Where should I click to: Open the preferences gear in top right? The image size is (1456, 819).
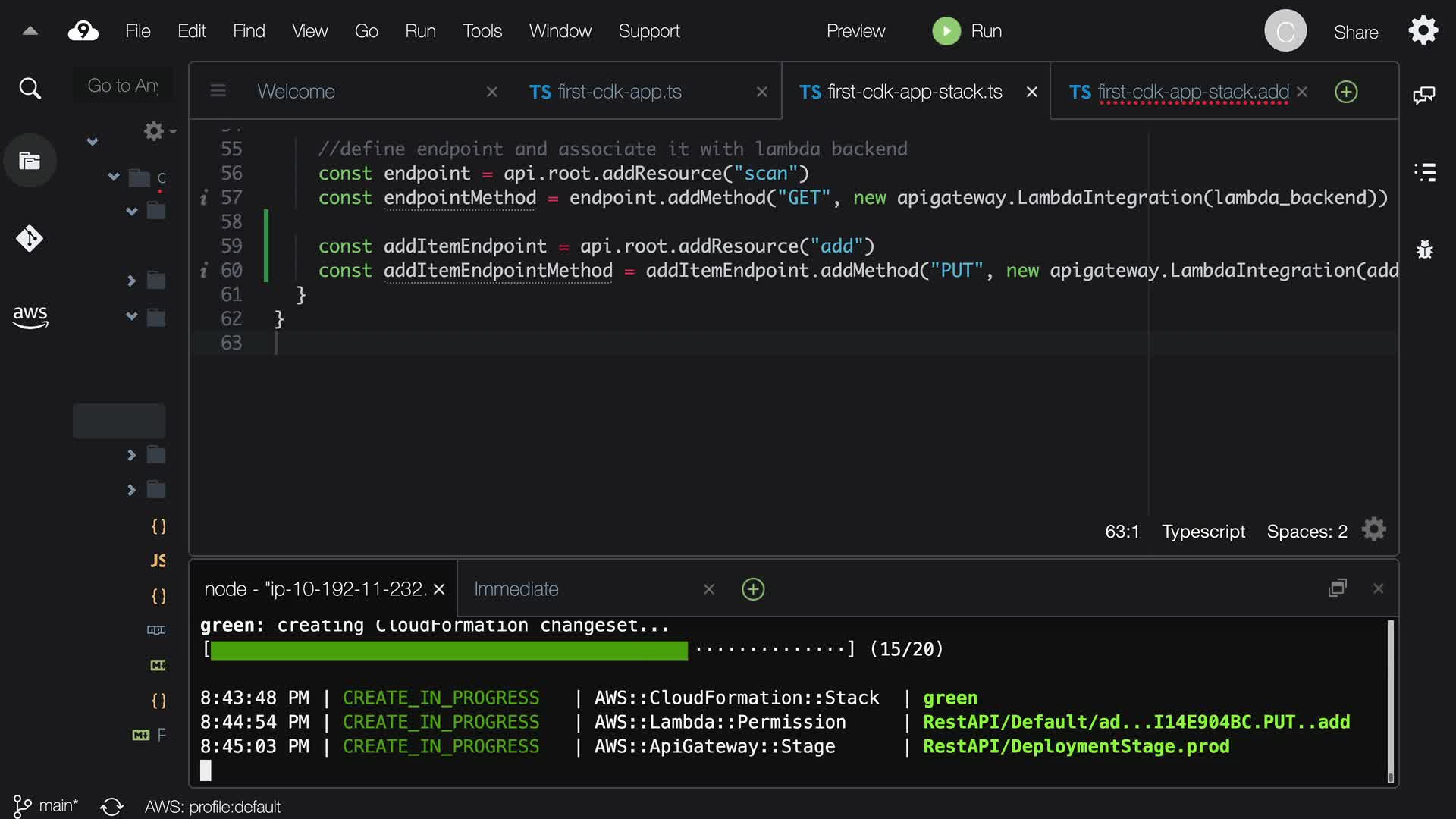(x=1423, y=31)
